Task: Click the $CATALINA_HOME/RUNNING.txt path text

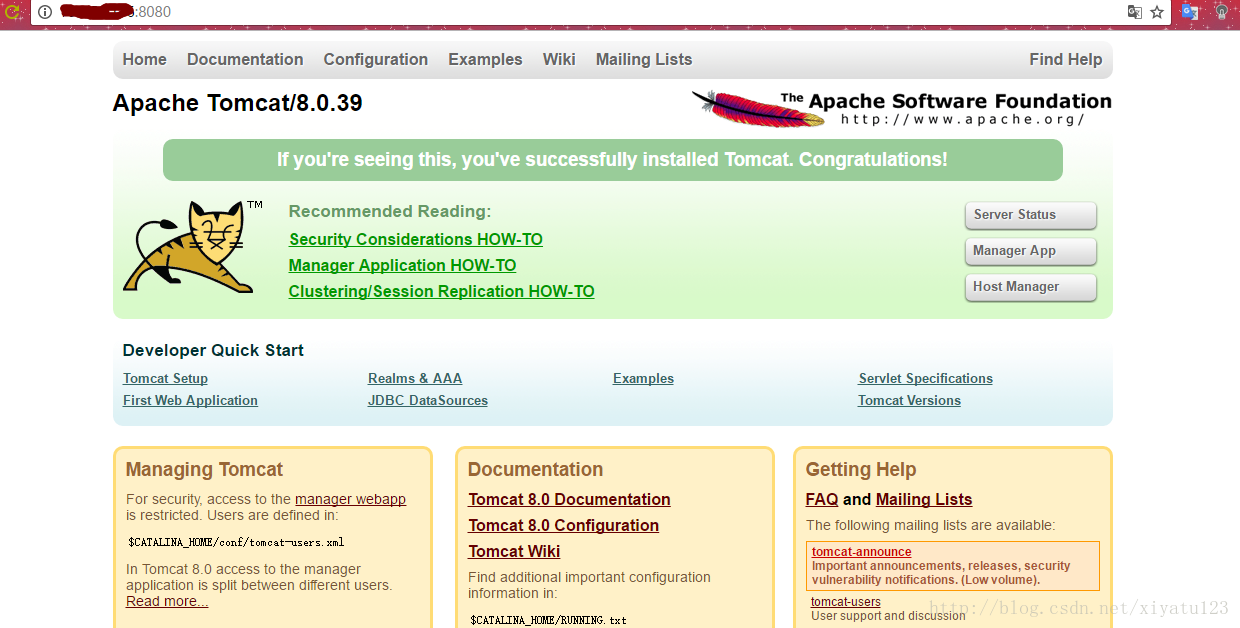Action: pyautogui.click(x=548, y=620)
